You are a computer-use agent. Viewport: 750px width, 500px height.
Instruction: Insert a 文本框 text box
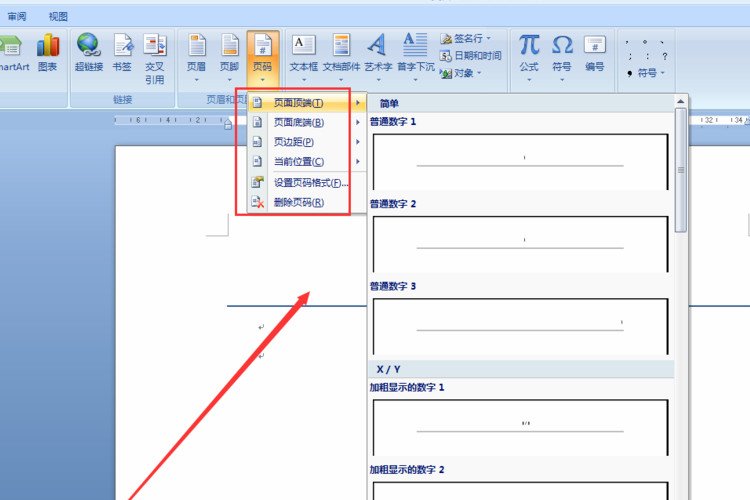point(304,57)
